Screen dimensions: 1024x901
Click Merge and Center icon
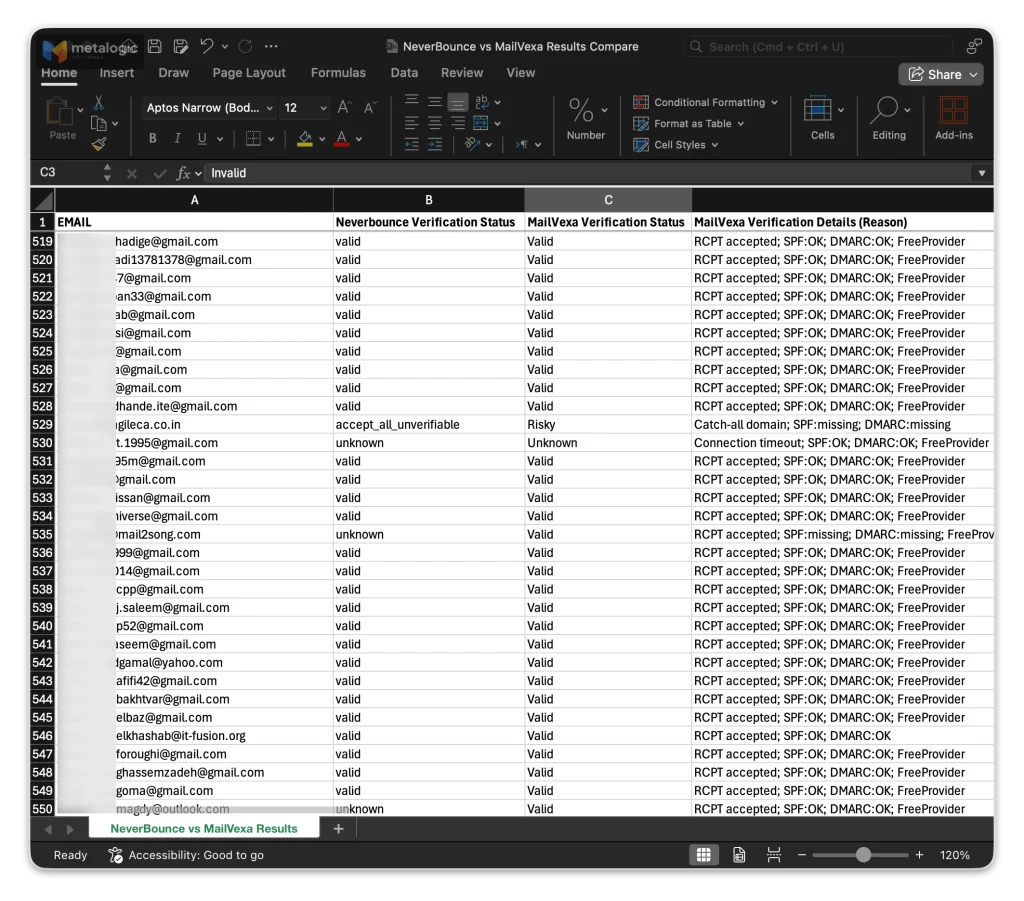pyautogui.click(x=481, y=123)
